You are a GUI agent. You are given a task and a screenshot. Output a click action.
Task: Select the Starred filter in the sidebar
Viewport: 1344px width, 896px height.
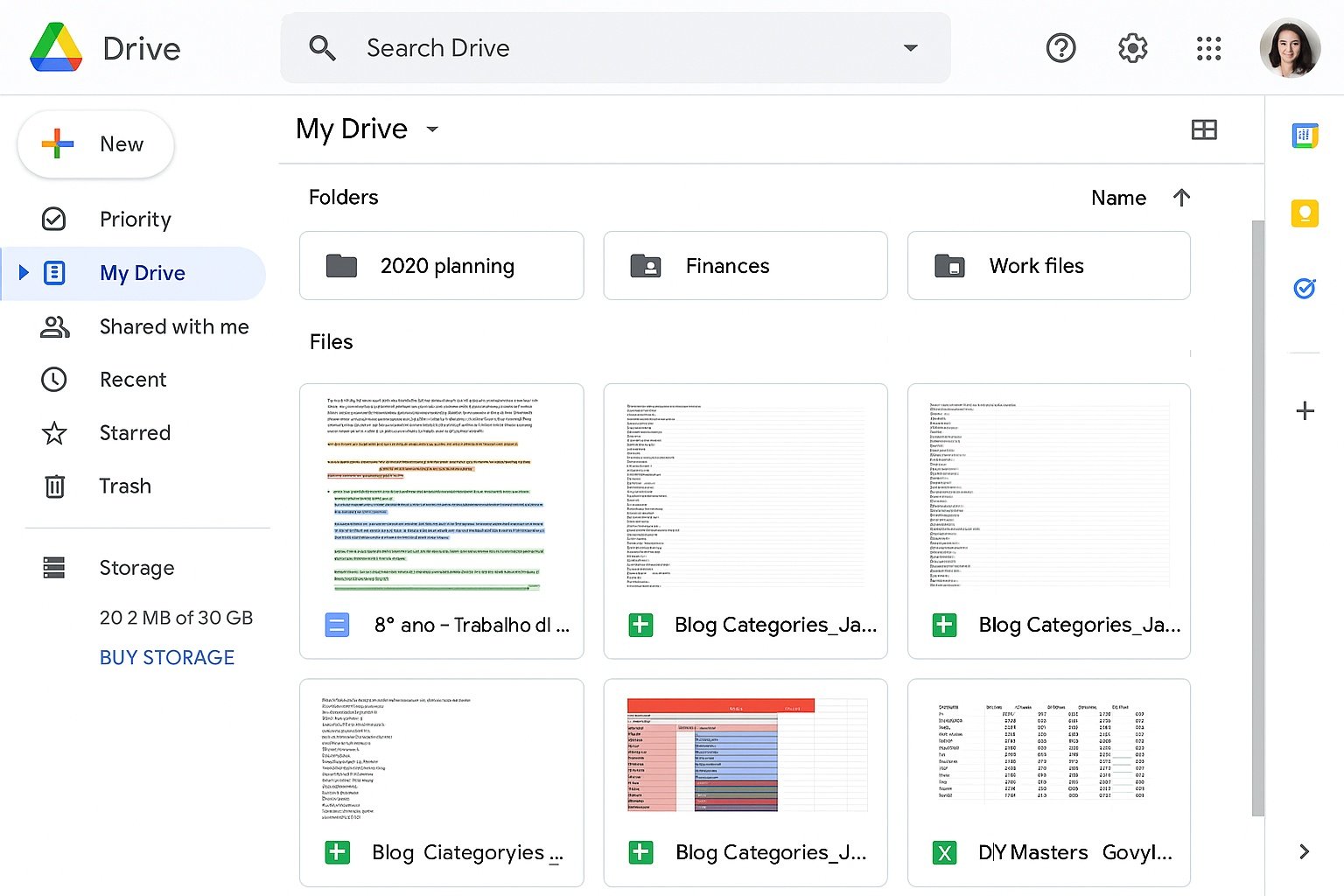tap(134, 432)
